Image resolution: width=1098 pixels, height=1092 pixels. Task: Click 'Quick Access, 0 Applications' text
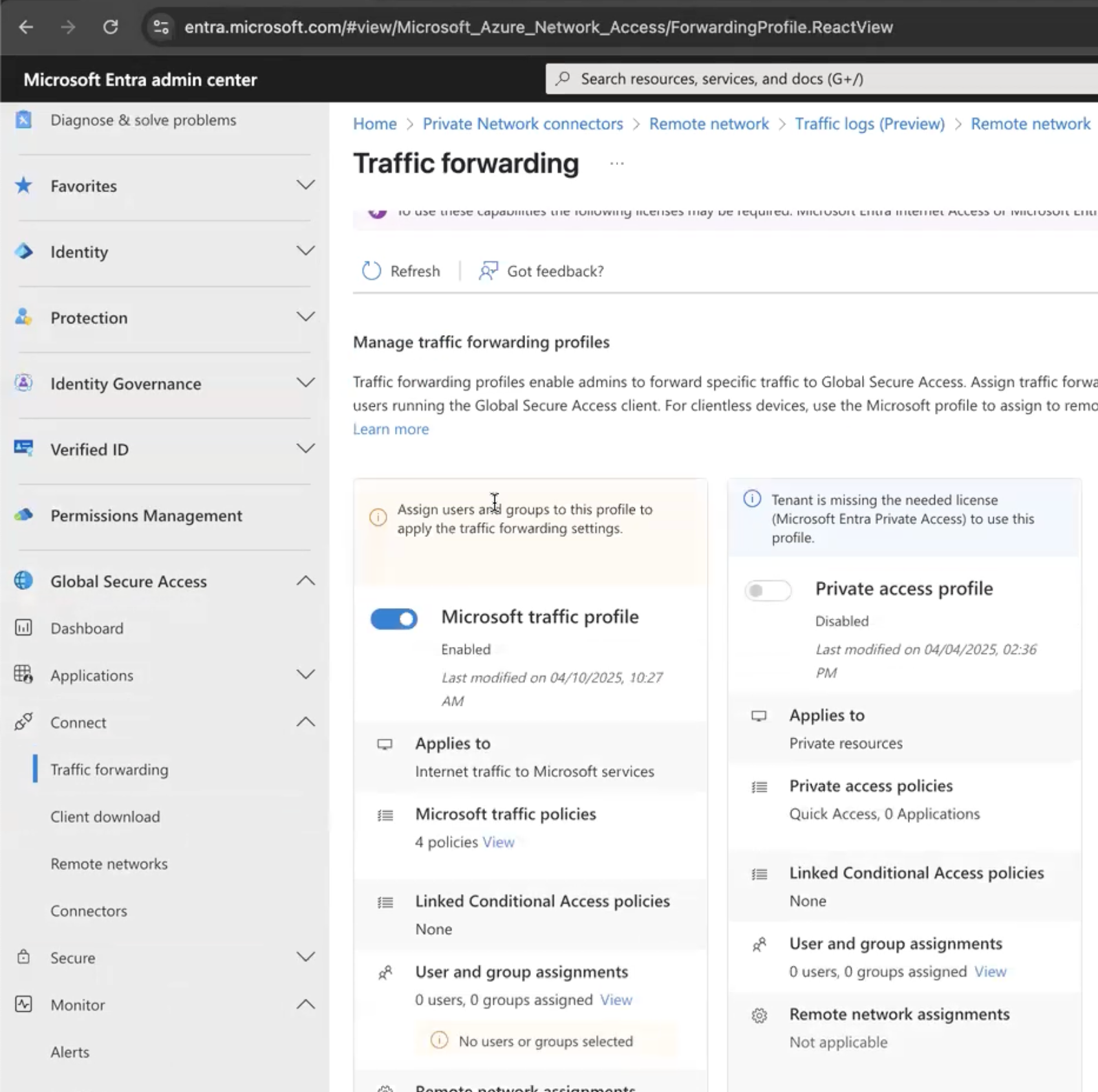pos(885,814)
